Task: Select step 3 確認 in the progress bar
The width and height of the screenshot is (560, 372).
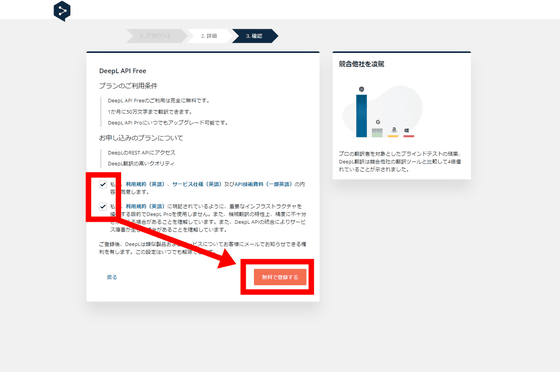Action: pos(255,36)
